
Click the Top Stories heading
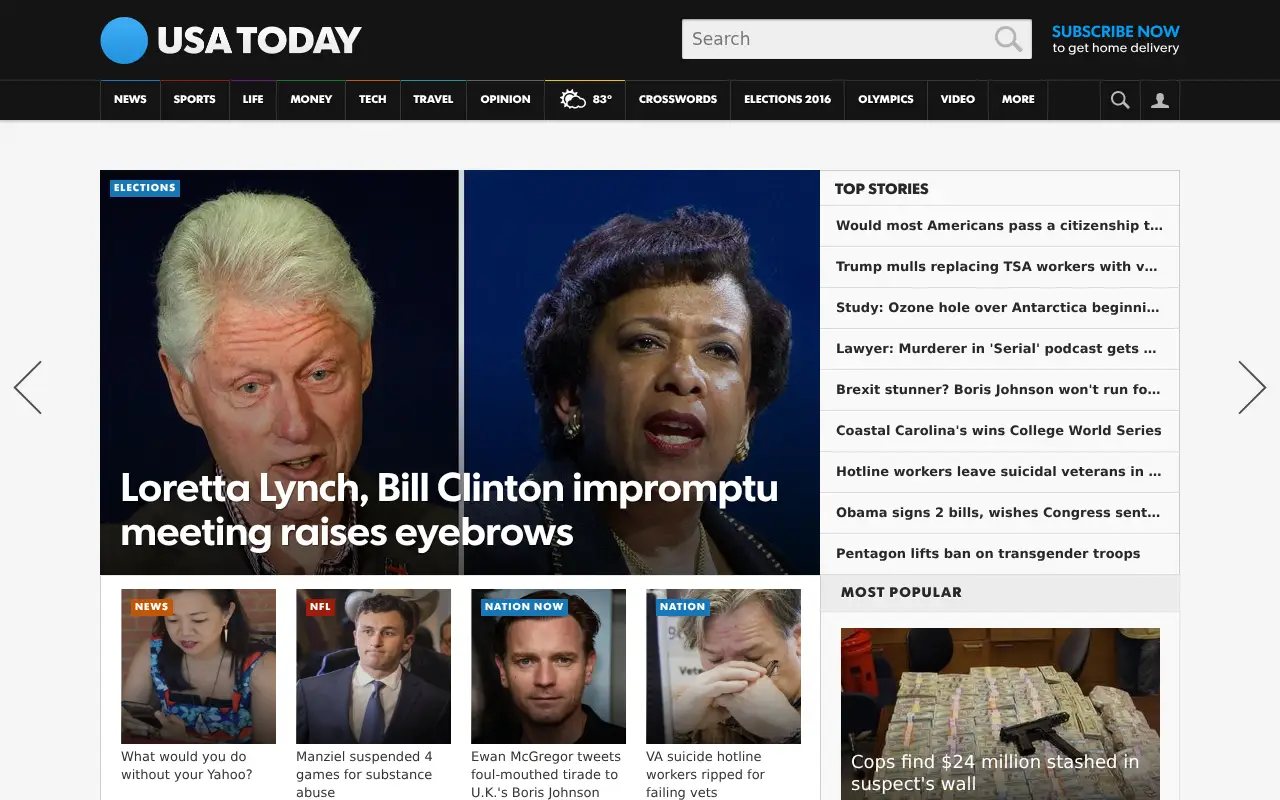[881, 189]
